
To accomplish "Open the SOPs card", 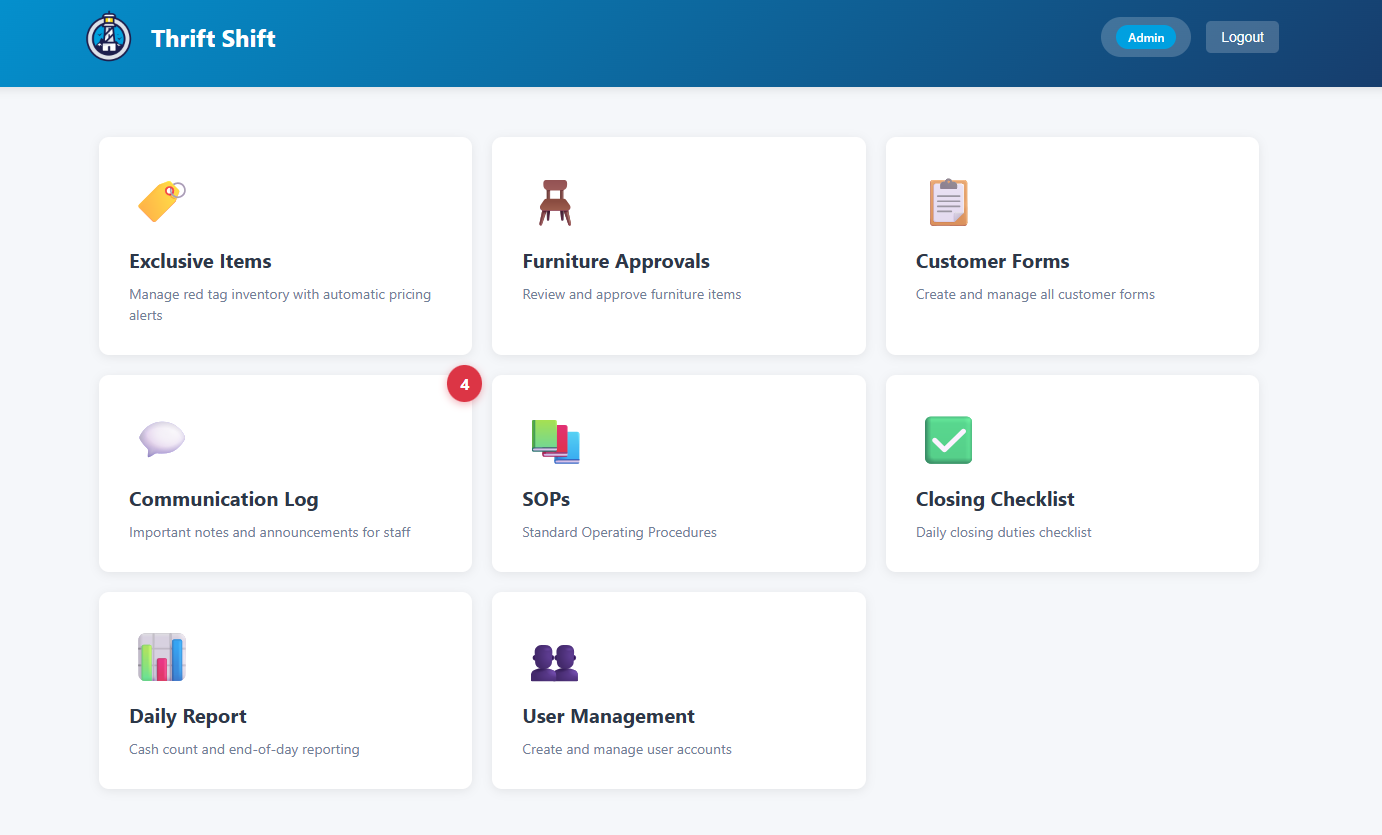I will [x=678, y=473].
